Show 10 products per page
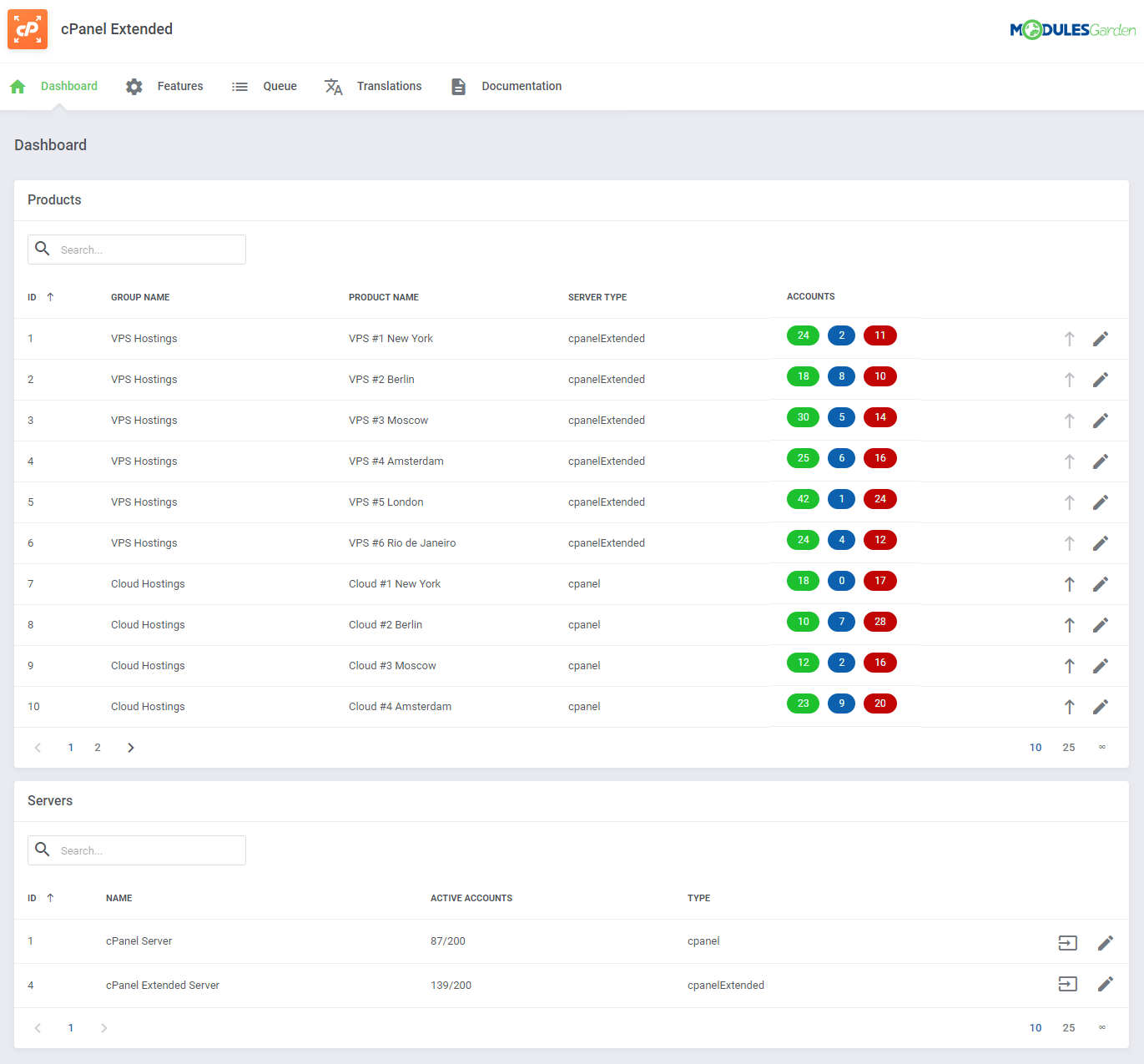This screenshot has height=1064, width=1144. [1036, 748]
